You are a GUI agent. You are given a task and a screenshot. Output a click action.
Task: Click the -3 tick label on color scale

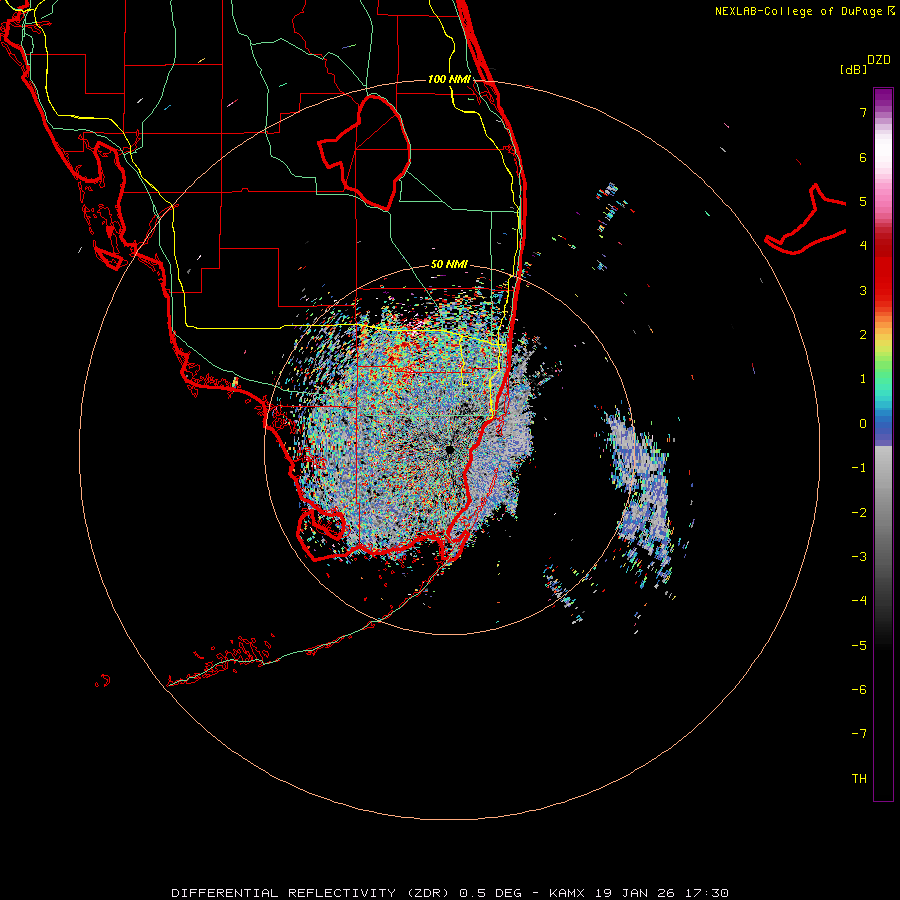[859, 557]
